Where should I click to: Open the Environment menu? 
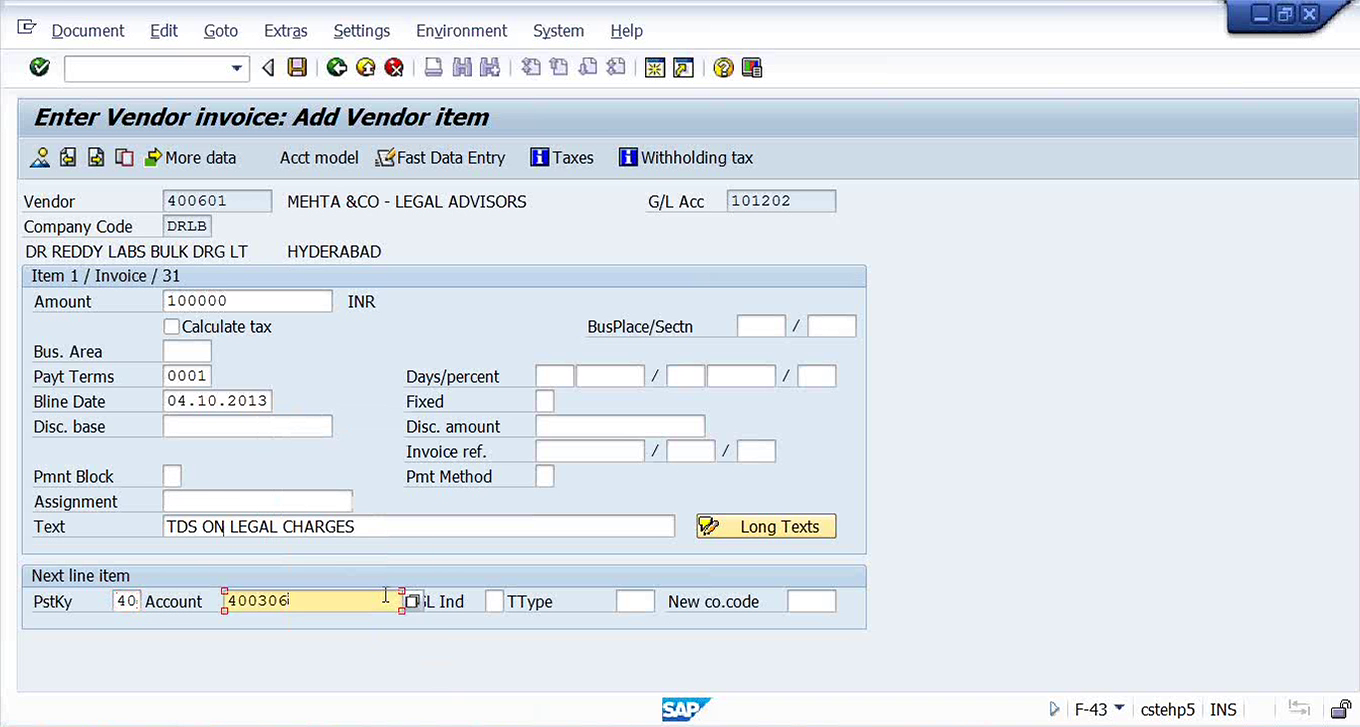[462, 31]
